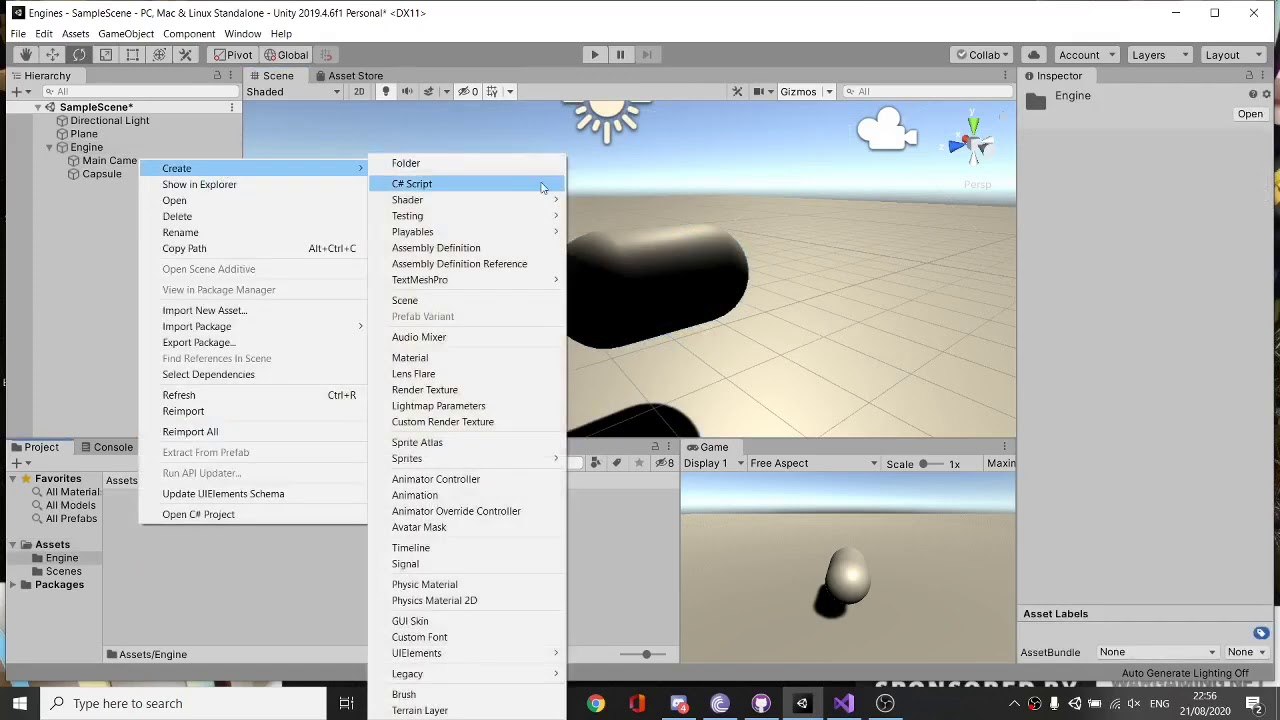Choose Animator Controller menu item
The height and width of the screenshot is (720, 1280).
[466, 479]
